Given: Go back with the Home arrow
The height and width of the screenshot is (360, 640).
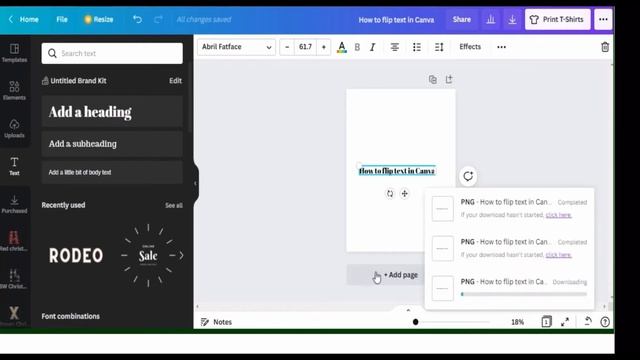Looking at the screenshot, I should click(23, 19).
